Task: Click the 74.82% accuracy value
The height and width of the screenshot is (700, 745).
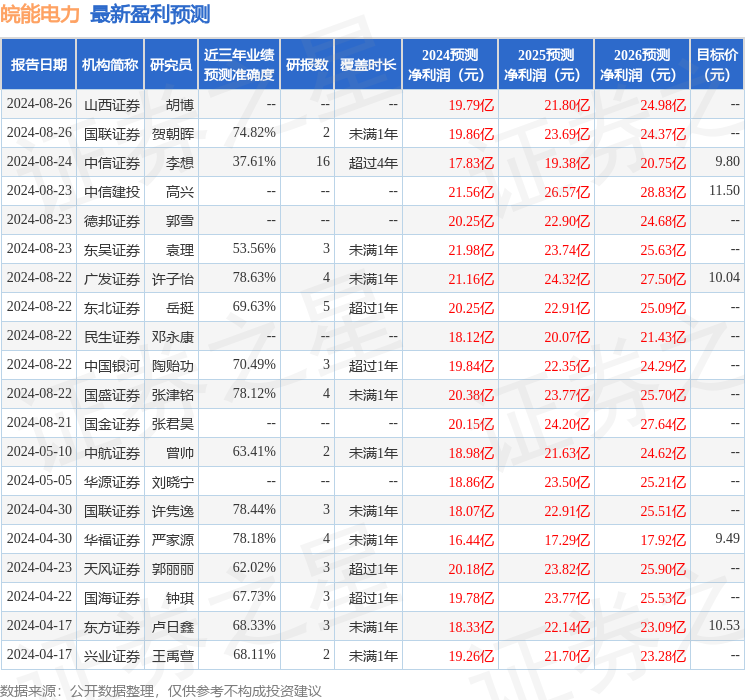Action: coord(254,133)
